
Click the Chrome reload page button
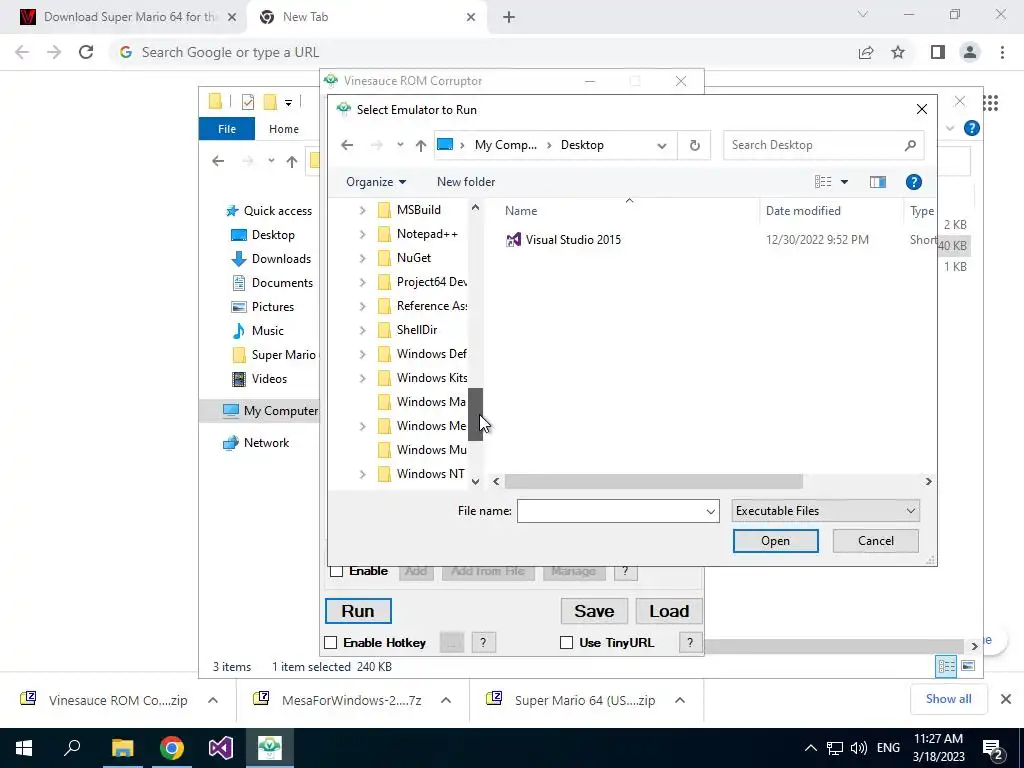(86, 52)
